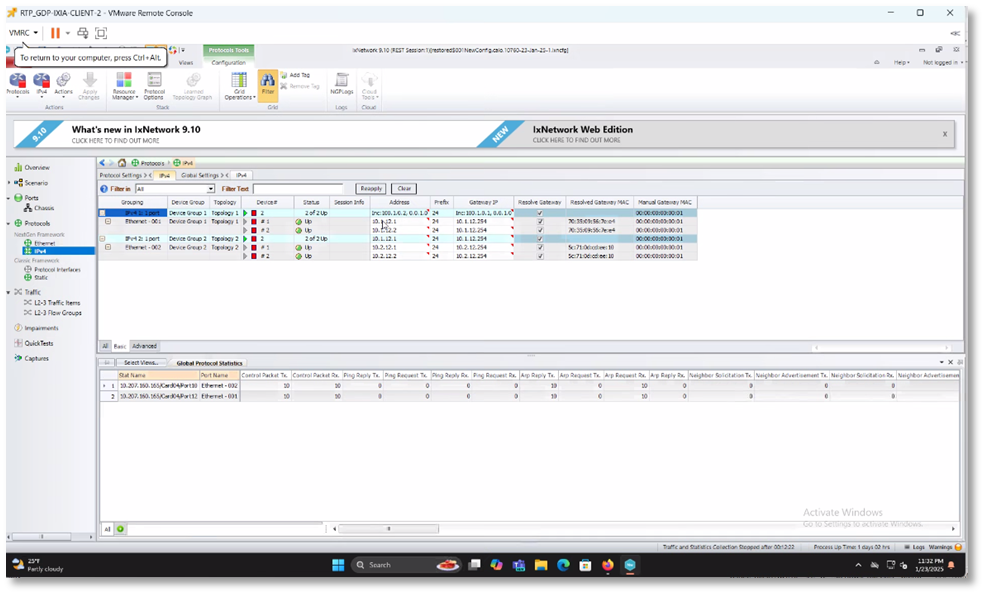
Task: Collapse the IPv4 2 group row
Action: [x=102, y=239]
